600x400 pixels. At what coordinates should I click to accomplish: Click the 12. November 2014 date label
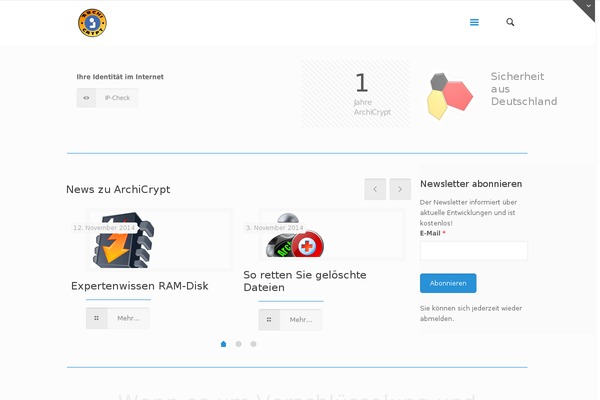tap(104, 228)
